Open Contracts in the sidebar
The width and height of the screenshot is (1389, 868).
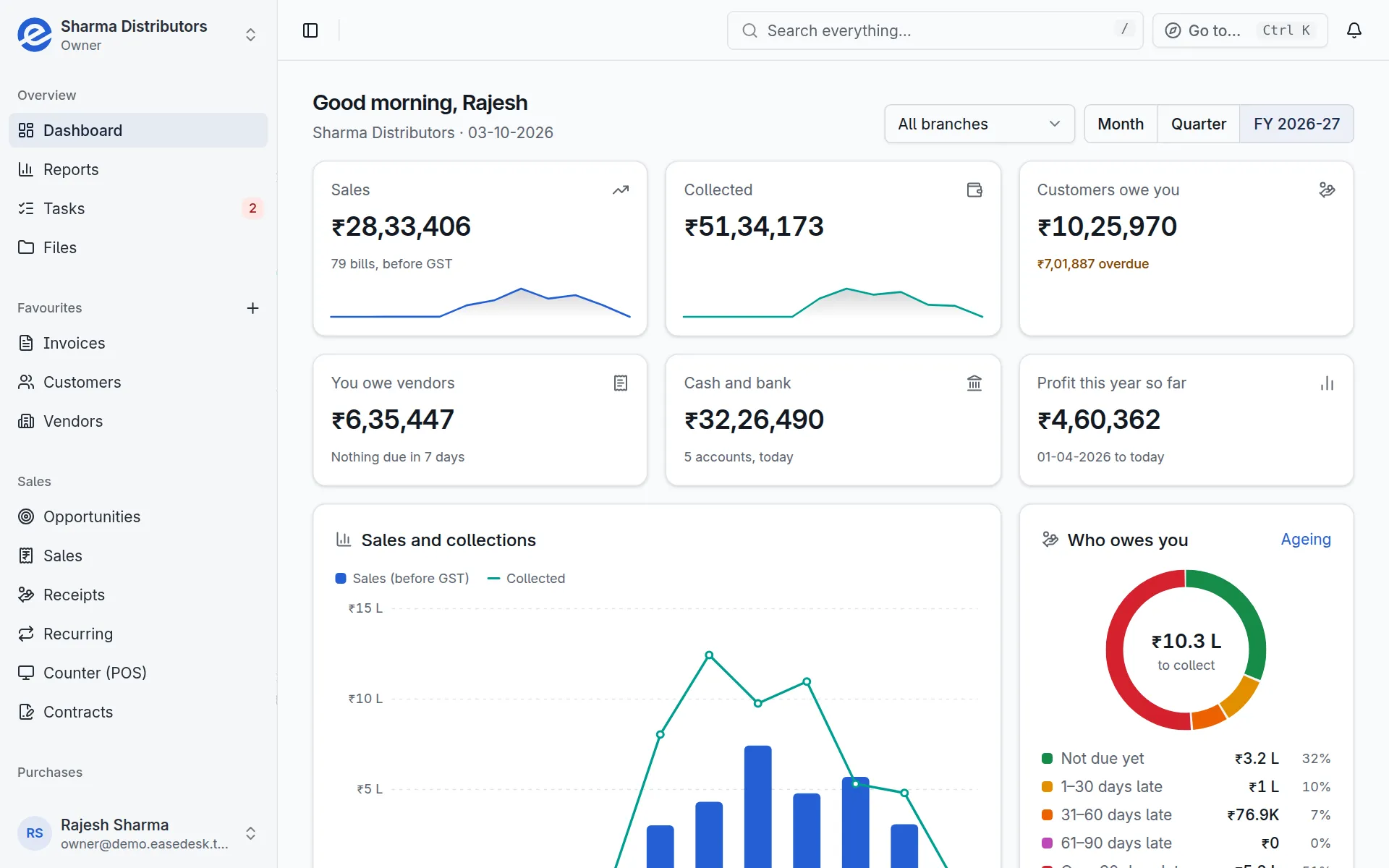pyautogui.click(x=138, y=712)
